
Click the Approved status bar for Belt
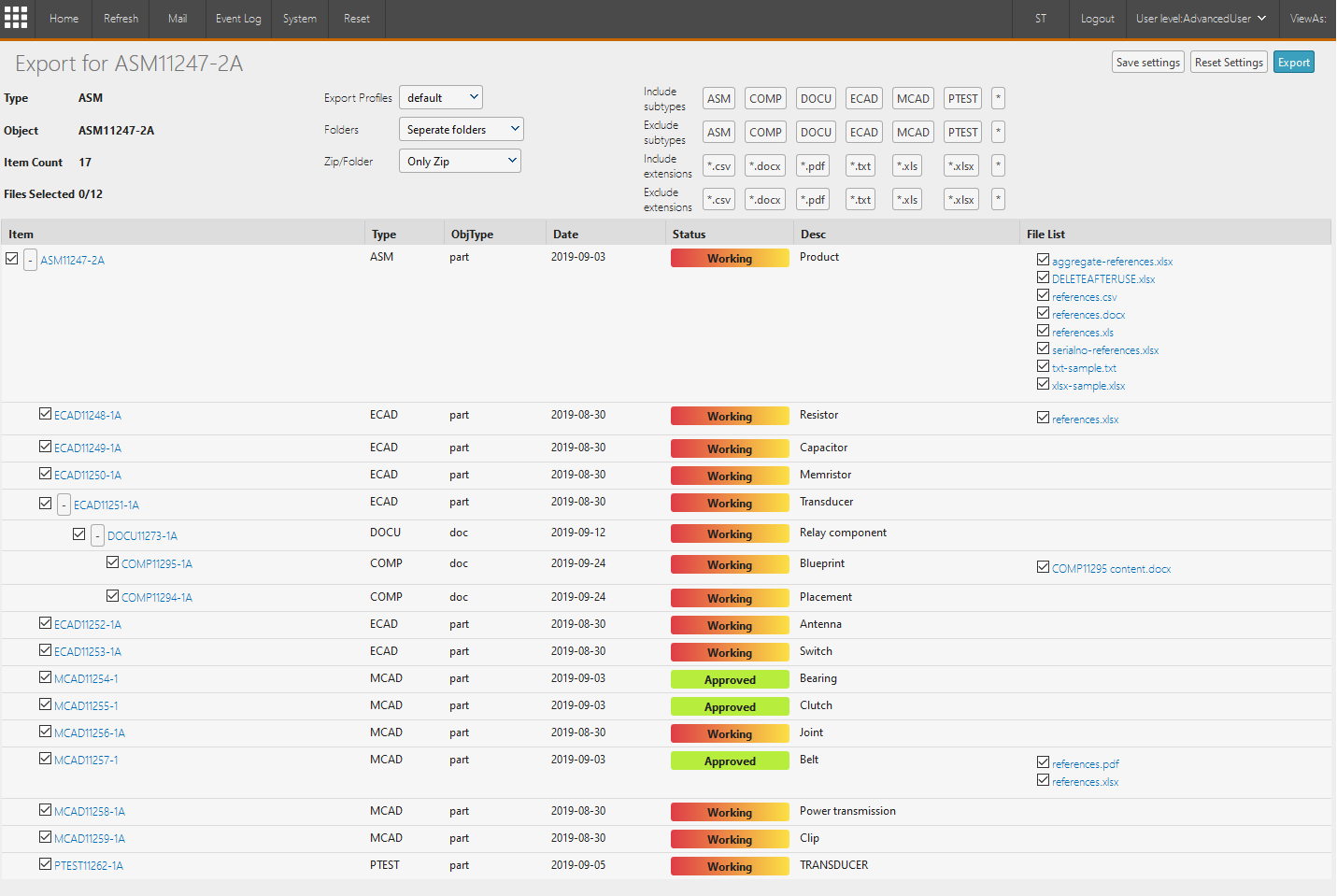(x=730, y=761)
